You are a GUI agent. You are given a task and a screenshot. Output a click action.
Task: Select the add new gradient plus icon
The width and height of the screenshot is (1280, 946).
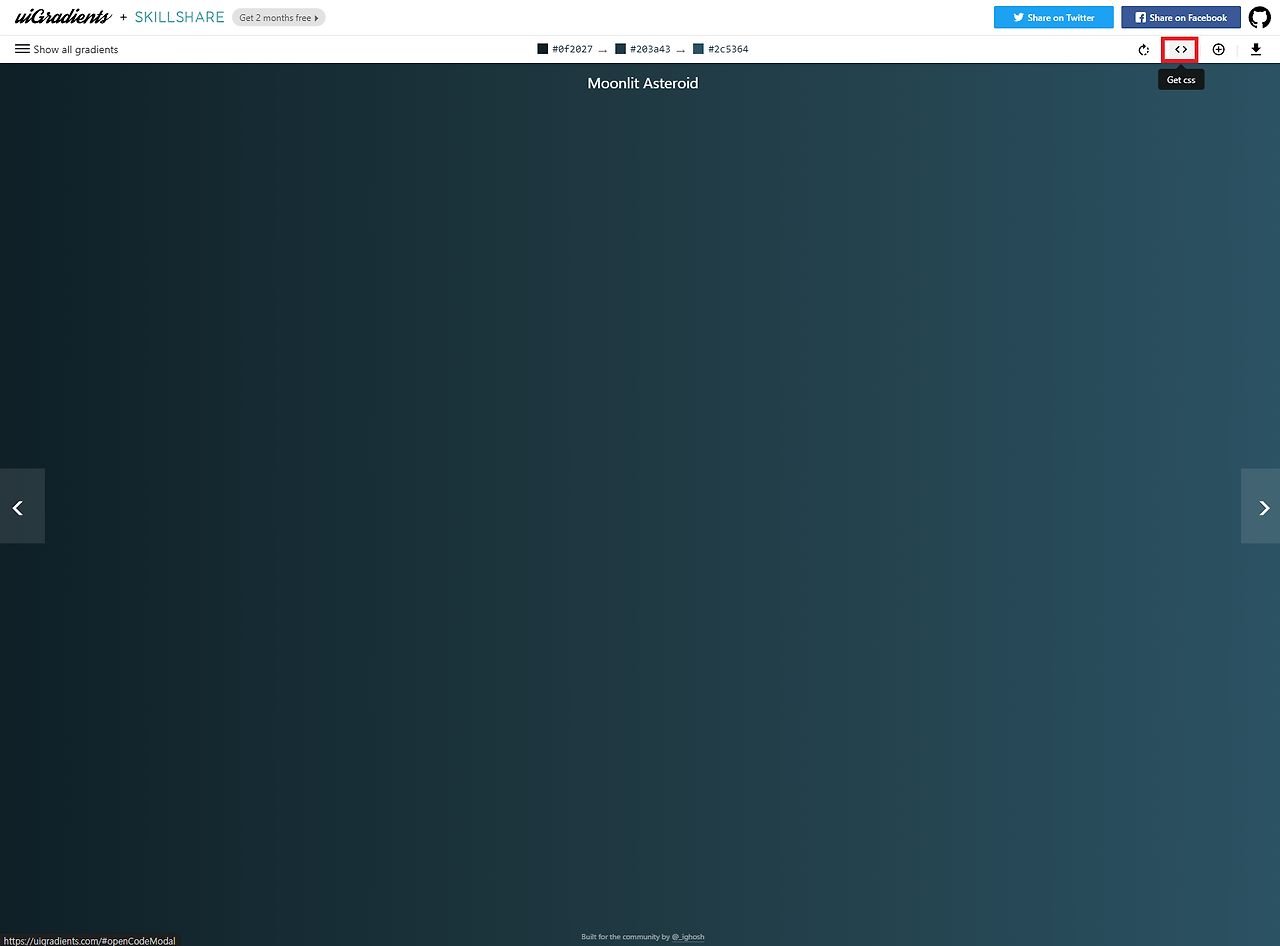pos(1219,49)
